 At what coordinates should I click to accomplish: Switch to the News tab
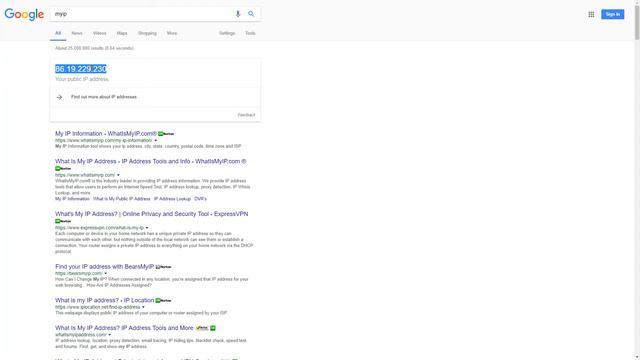[x=77, y=33]
